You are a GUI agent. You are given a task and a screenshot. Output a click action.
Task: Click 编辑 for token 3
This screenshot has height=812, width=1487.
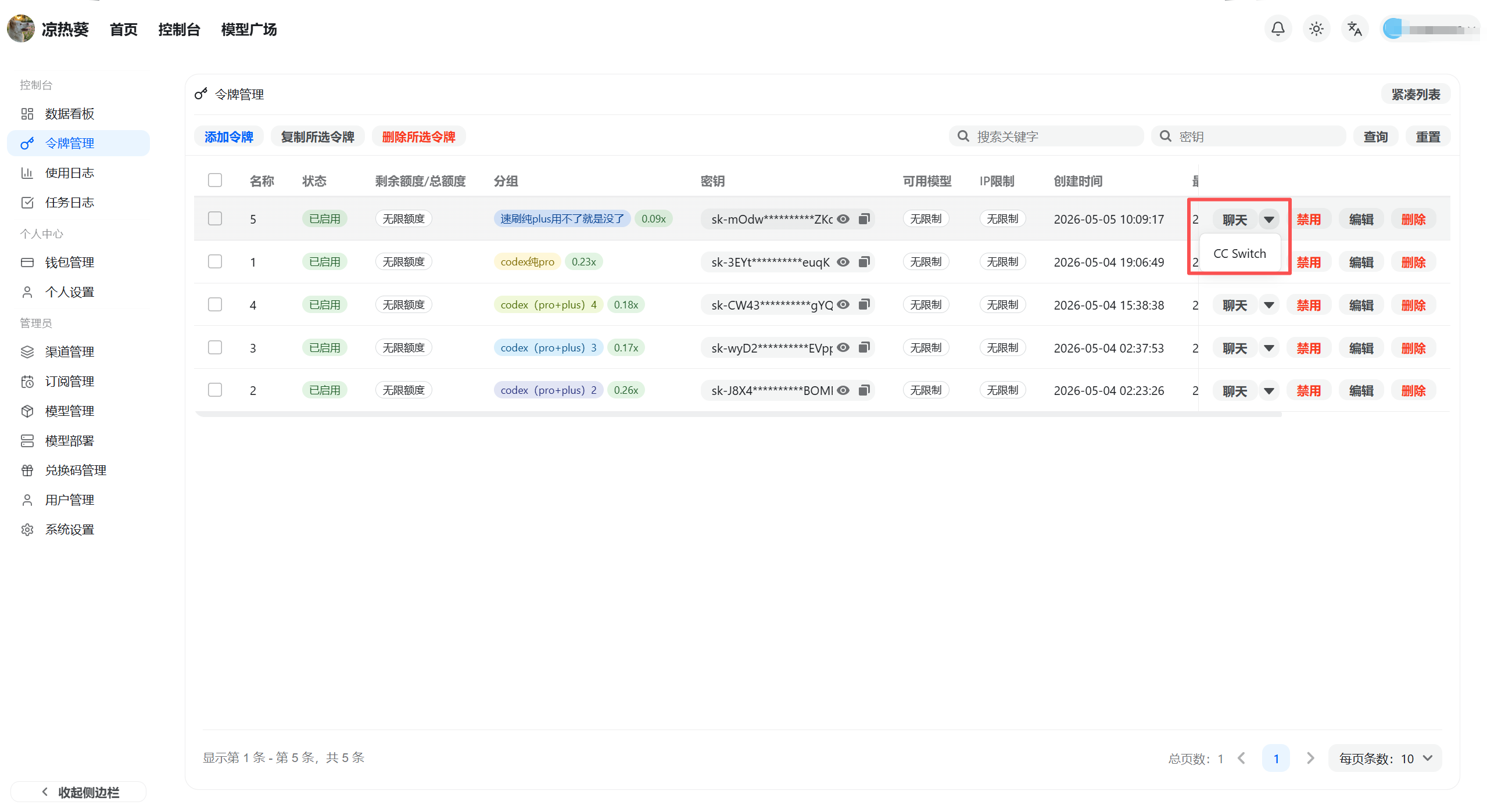[x=1361, y=348]
